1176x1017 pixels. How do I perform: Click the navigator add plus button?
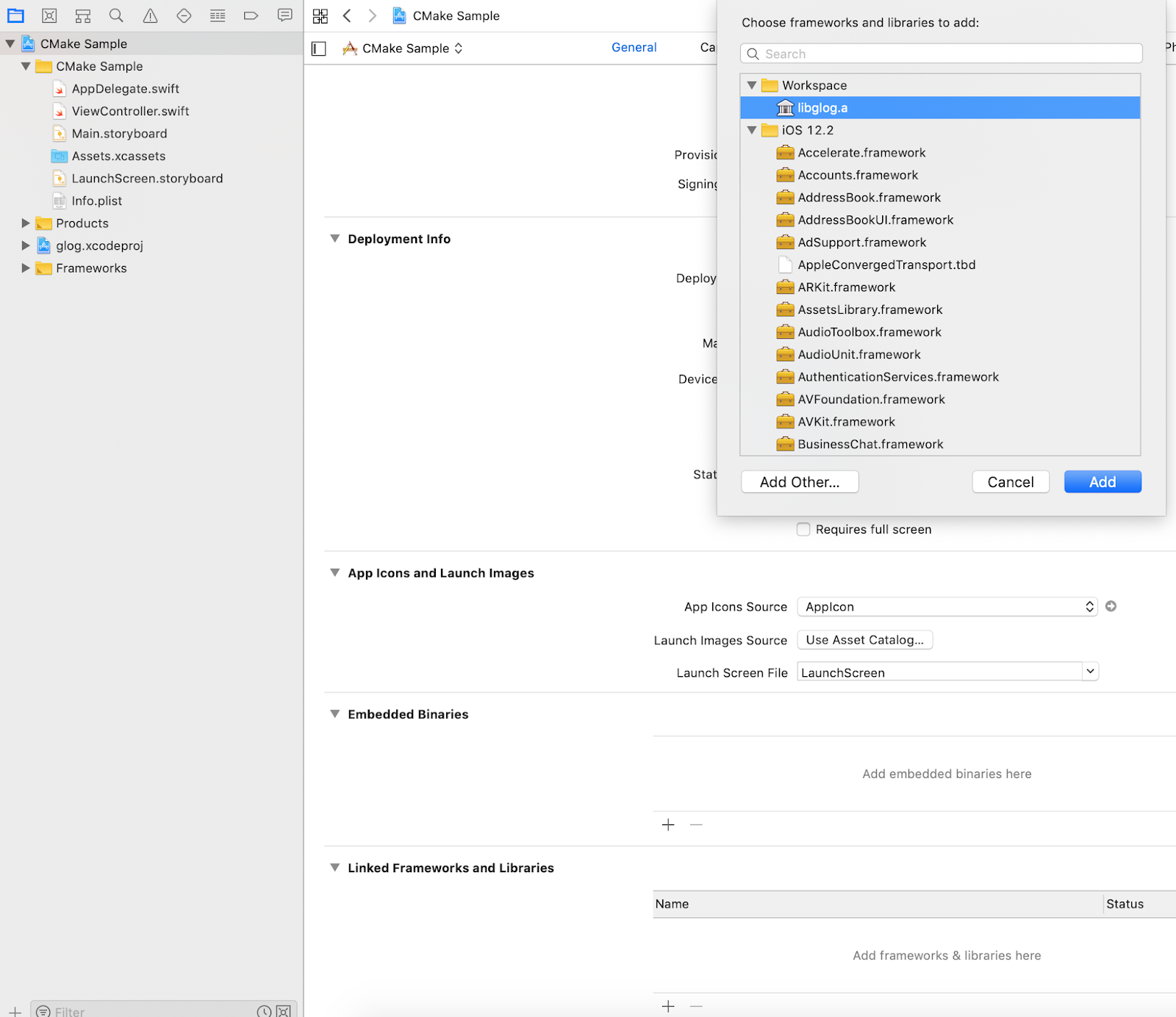click(x=15, y=1011)
